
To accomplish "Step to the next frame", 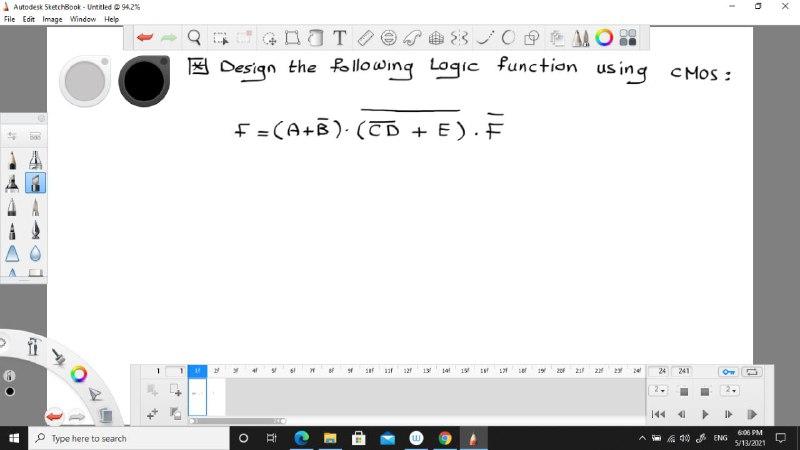I will [x=728, y=414].
